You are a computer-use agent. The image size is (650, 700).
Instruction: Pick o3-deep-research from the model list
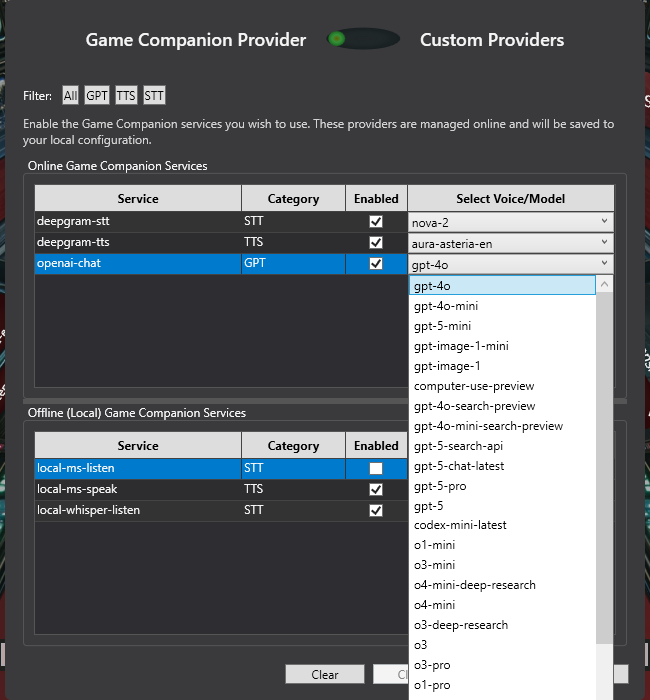[x=460, y=625]
